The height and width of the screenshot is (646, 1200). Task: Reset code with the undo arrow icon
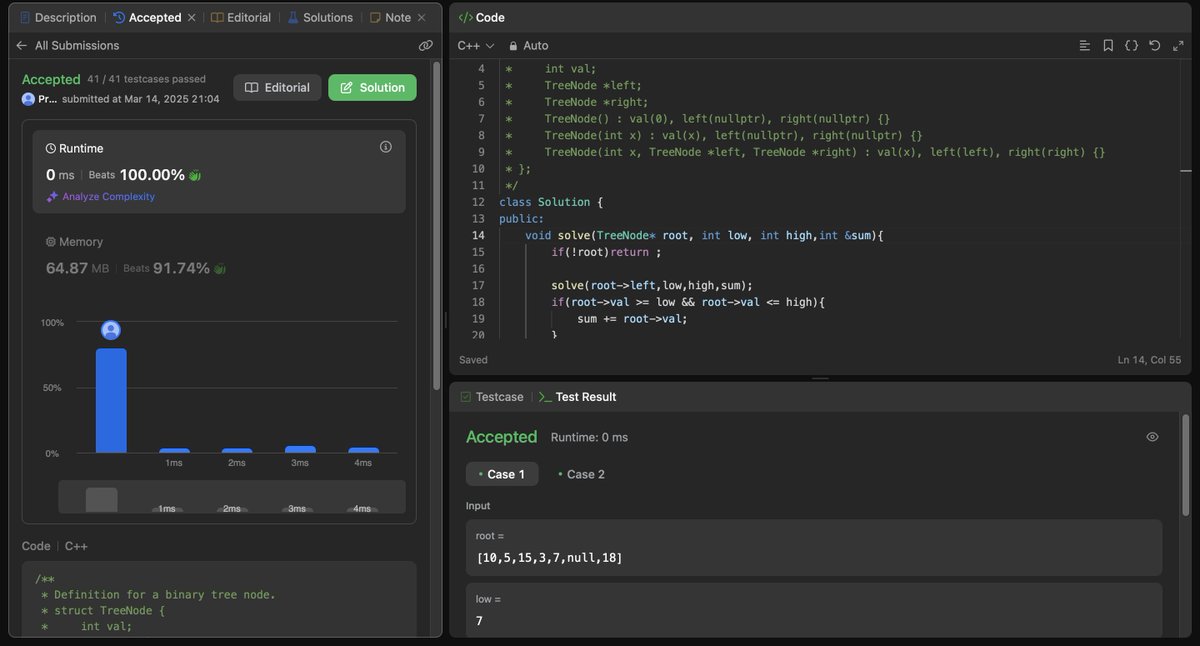tap(1154, 46)
